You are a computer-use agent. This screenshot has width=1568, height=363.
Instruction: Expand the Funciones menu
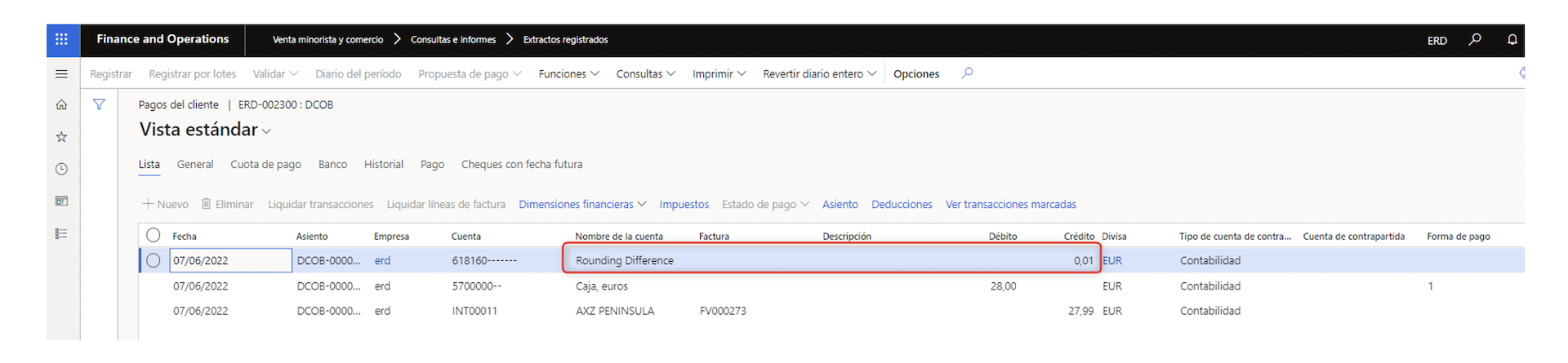click(x=569, y=73)
